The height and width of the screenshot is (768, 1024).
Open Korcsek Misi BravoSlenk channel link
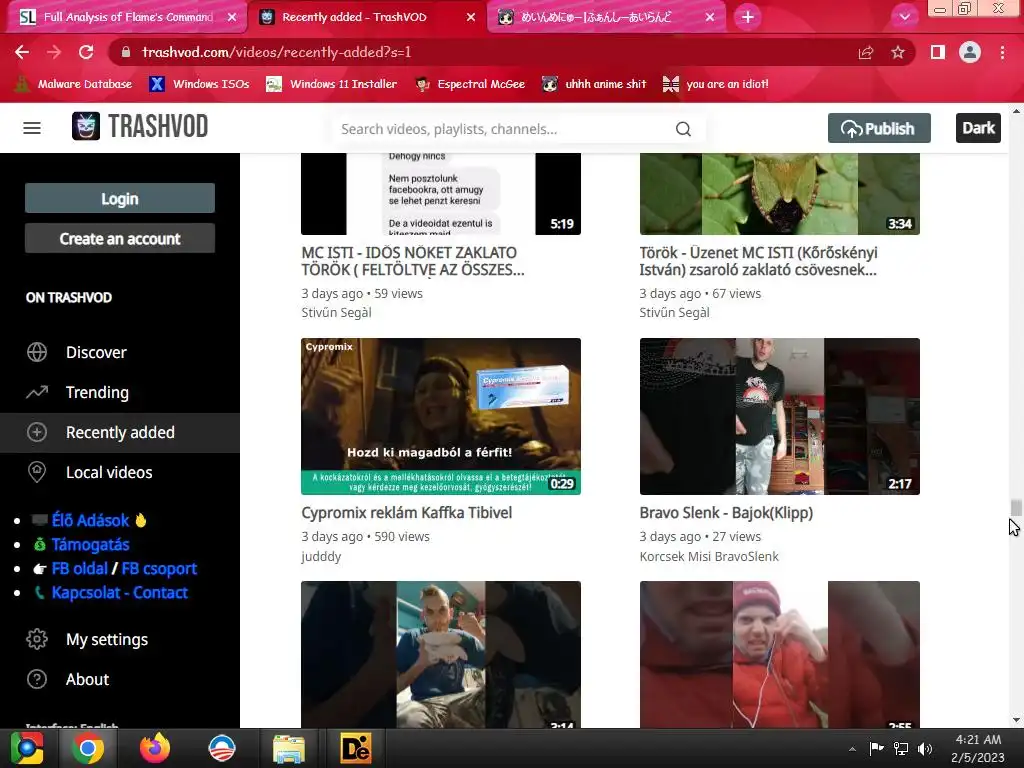tap(709, 556)
